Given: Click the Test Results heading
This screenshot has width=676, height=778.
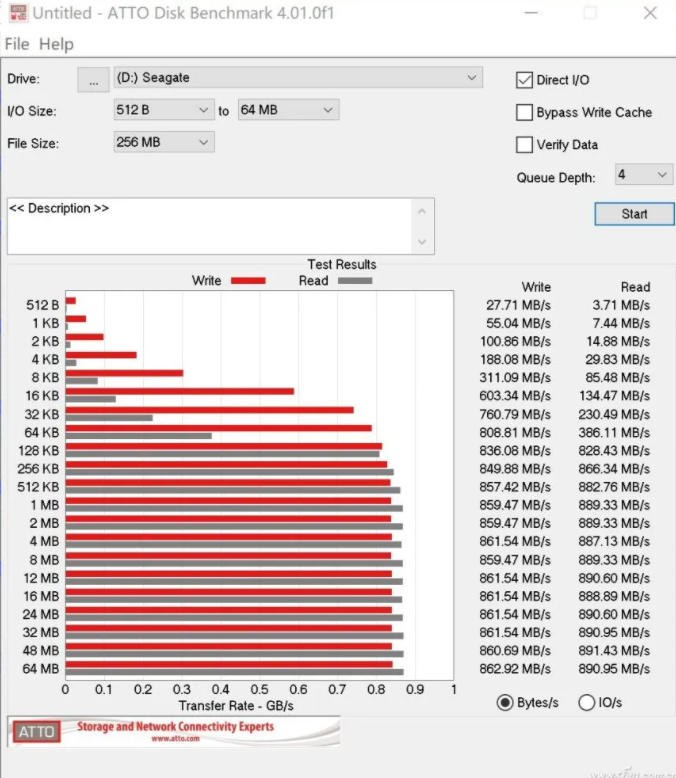Looking at the screenshot, I should pos(341,264).
